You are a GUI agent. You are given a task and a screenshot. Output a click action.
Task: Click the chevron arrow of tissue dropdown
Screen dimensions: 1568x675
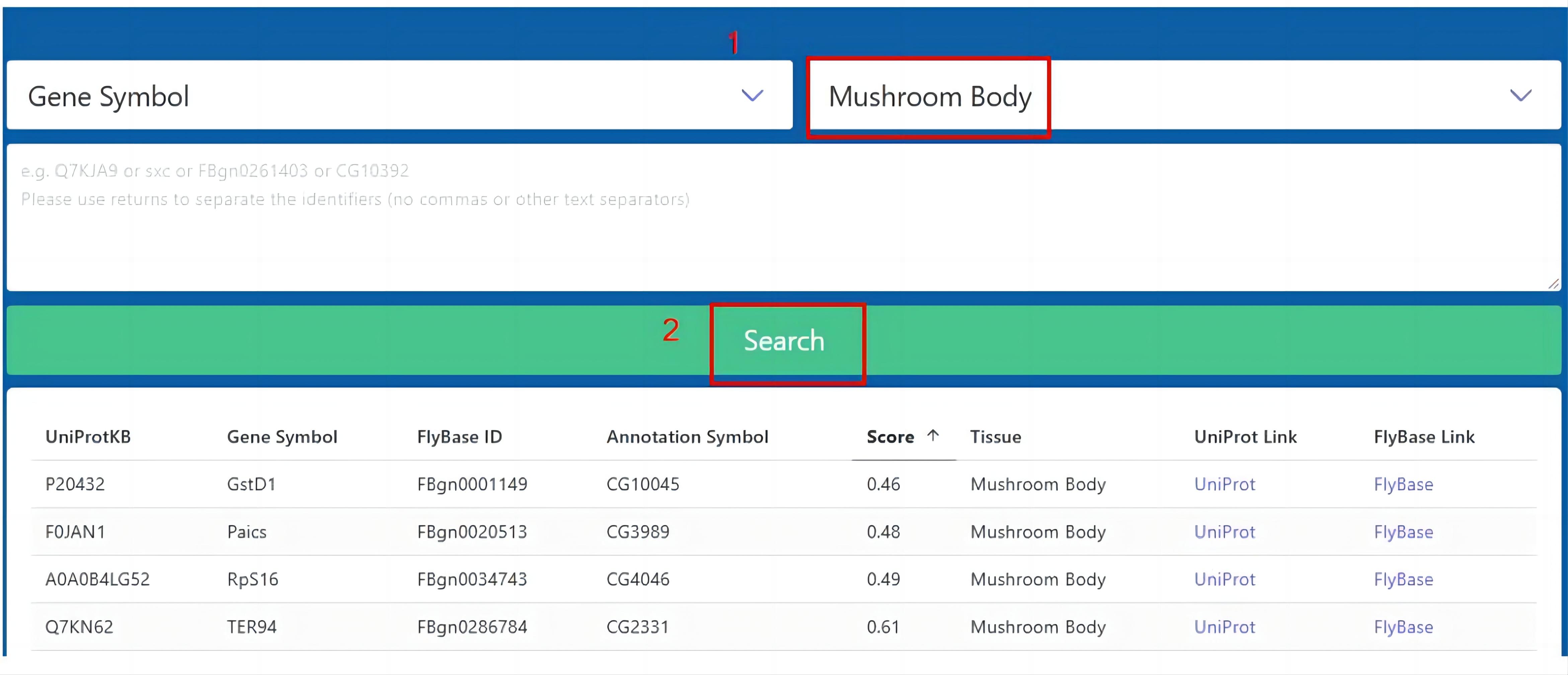[x=1520, y=95]
